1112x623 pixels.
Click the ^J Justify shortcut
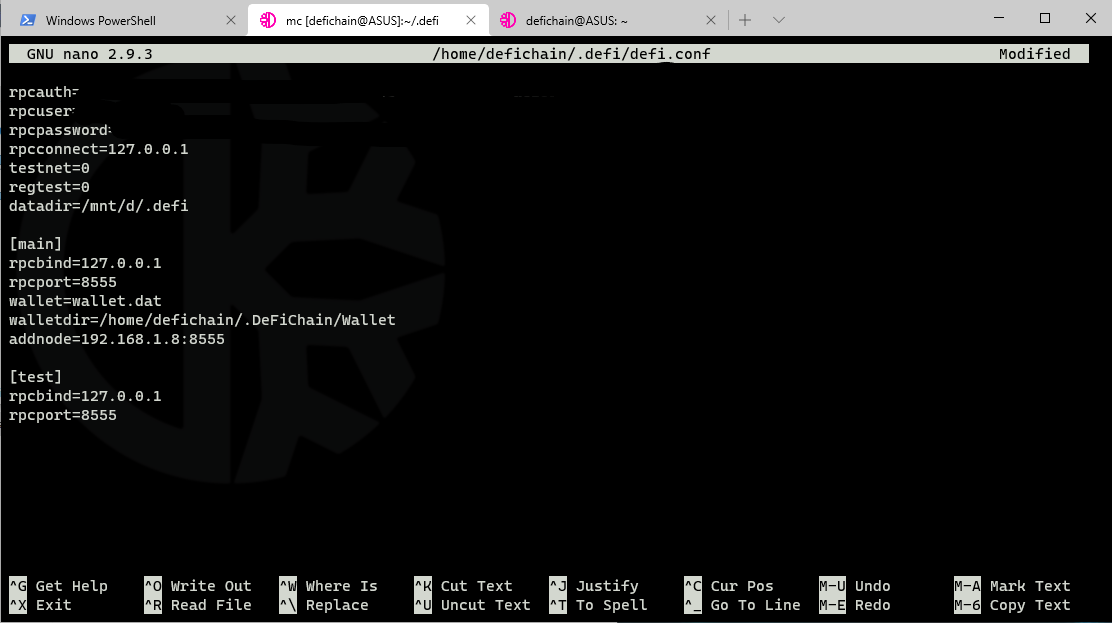(x=594, y=586)
